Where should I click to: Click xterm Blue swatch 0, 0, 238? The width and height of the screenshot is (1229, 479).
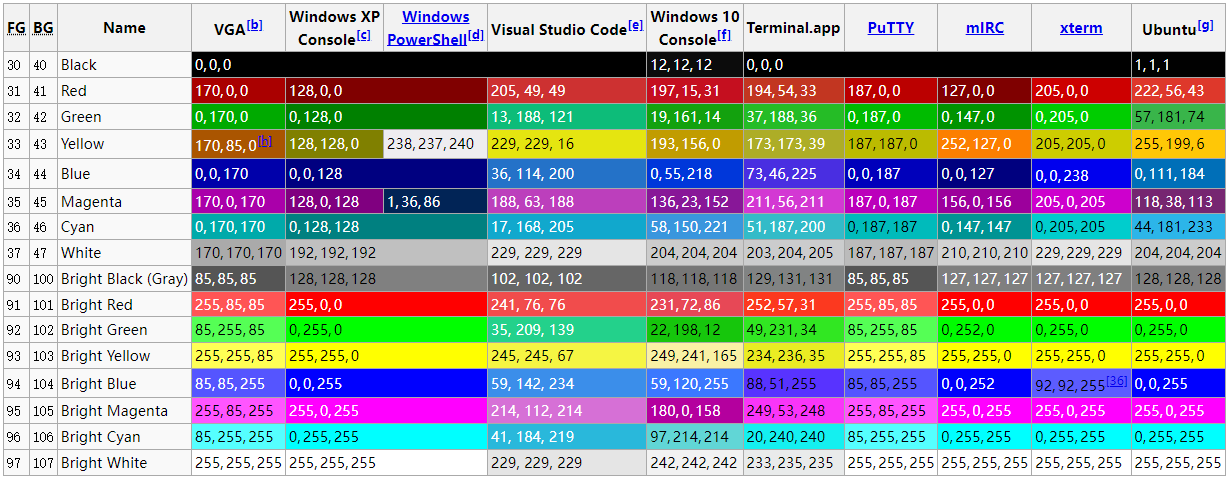pyautogui.click(x=1081, y=174)
